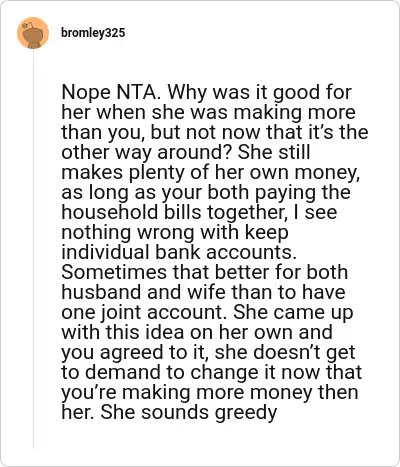Click the closing words "She sounds greedy"
This screenshot has width=400, height=467.
189,412
